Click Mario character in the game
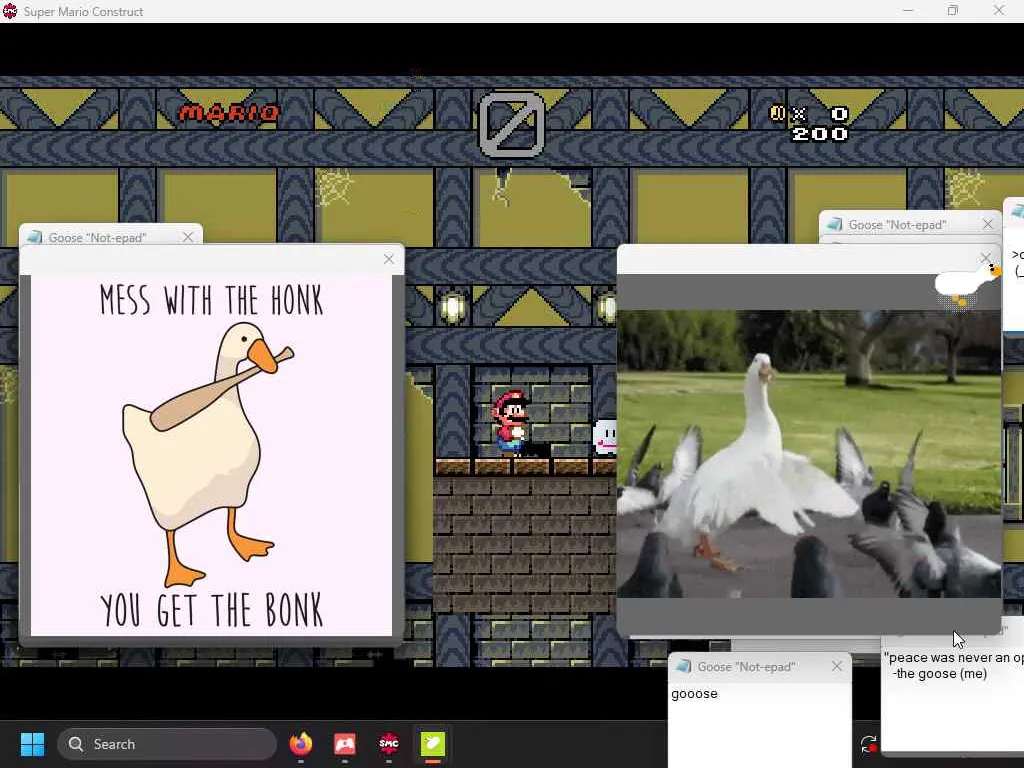Image resolution: width=1024 pixels, height=768 pixels. (x=511, y=423)
